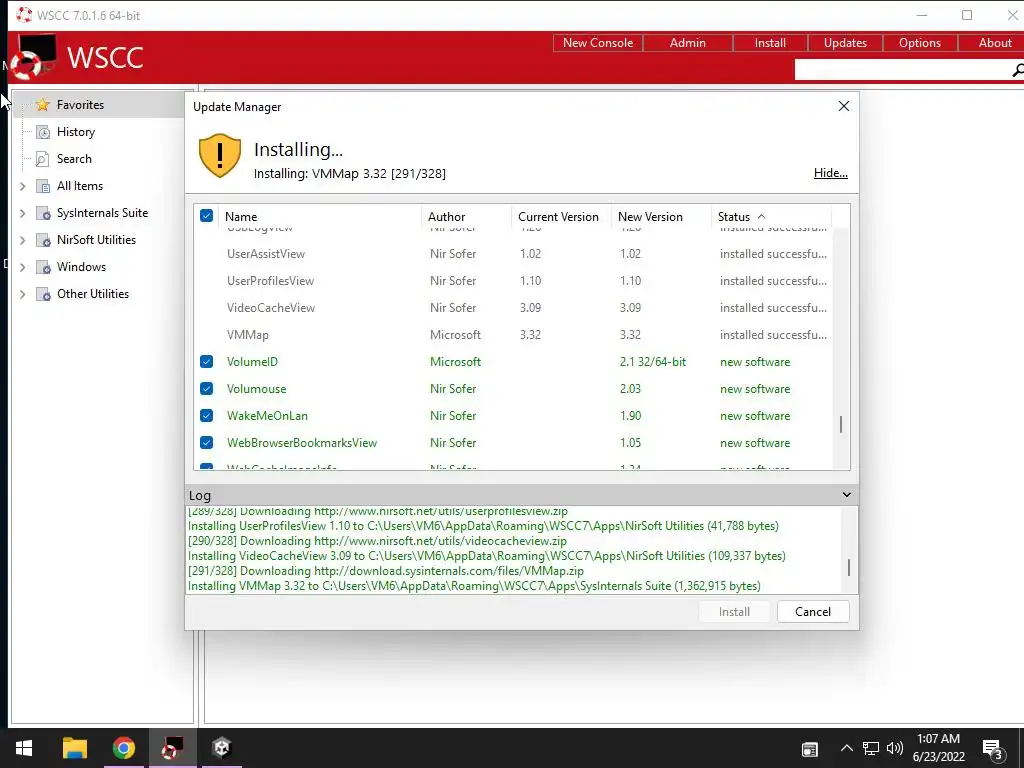Click the Other Utilities icon
The image size is (1024, 768).
[42, 294]
